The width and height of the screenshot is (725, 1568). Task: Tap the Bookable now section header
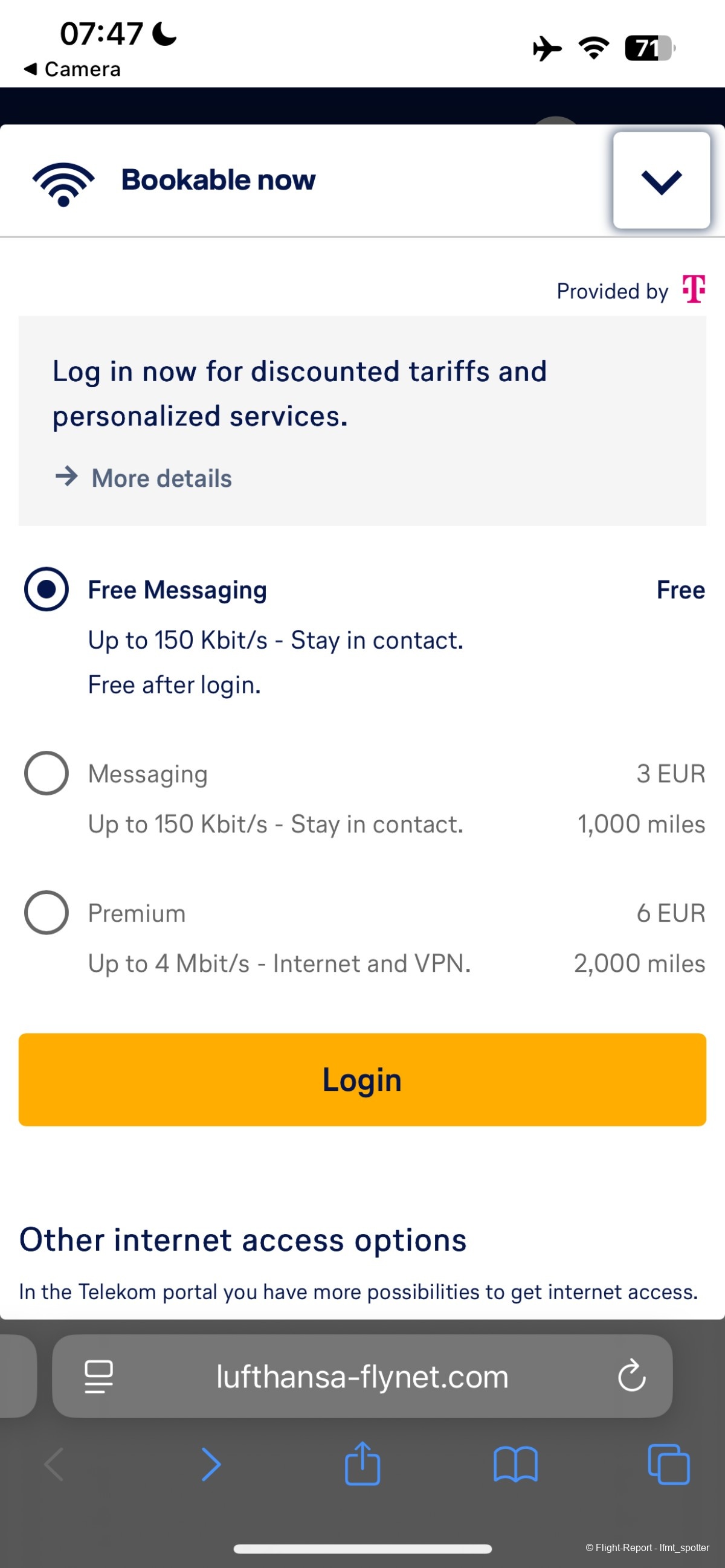(218, 180)
